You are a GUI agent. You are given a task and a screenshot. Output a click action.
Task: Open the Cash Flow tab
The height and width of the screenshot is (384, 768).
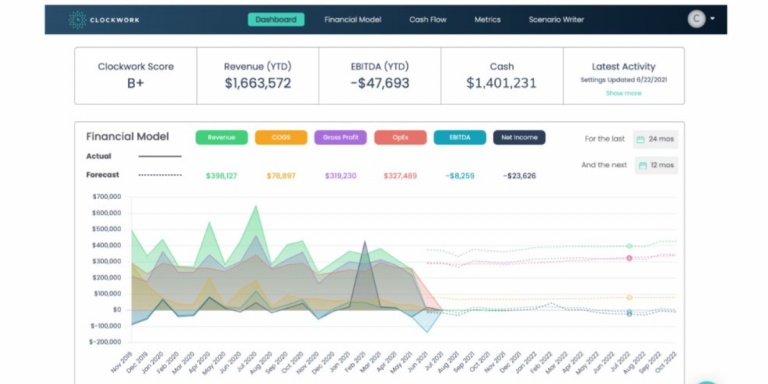tap(428, 20)
